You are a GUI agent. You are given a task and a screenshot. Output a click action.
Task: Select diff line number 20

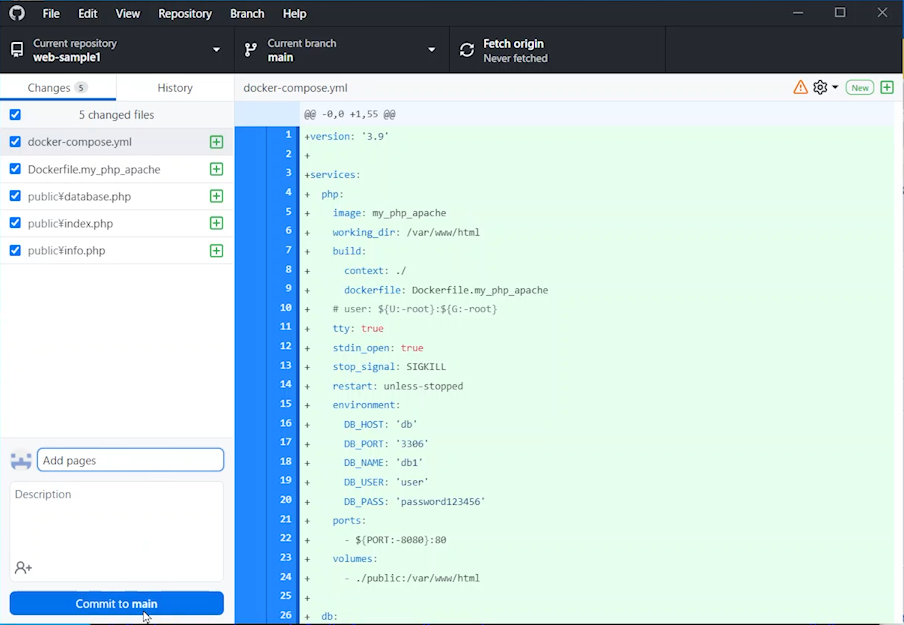coord(285,499)
